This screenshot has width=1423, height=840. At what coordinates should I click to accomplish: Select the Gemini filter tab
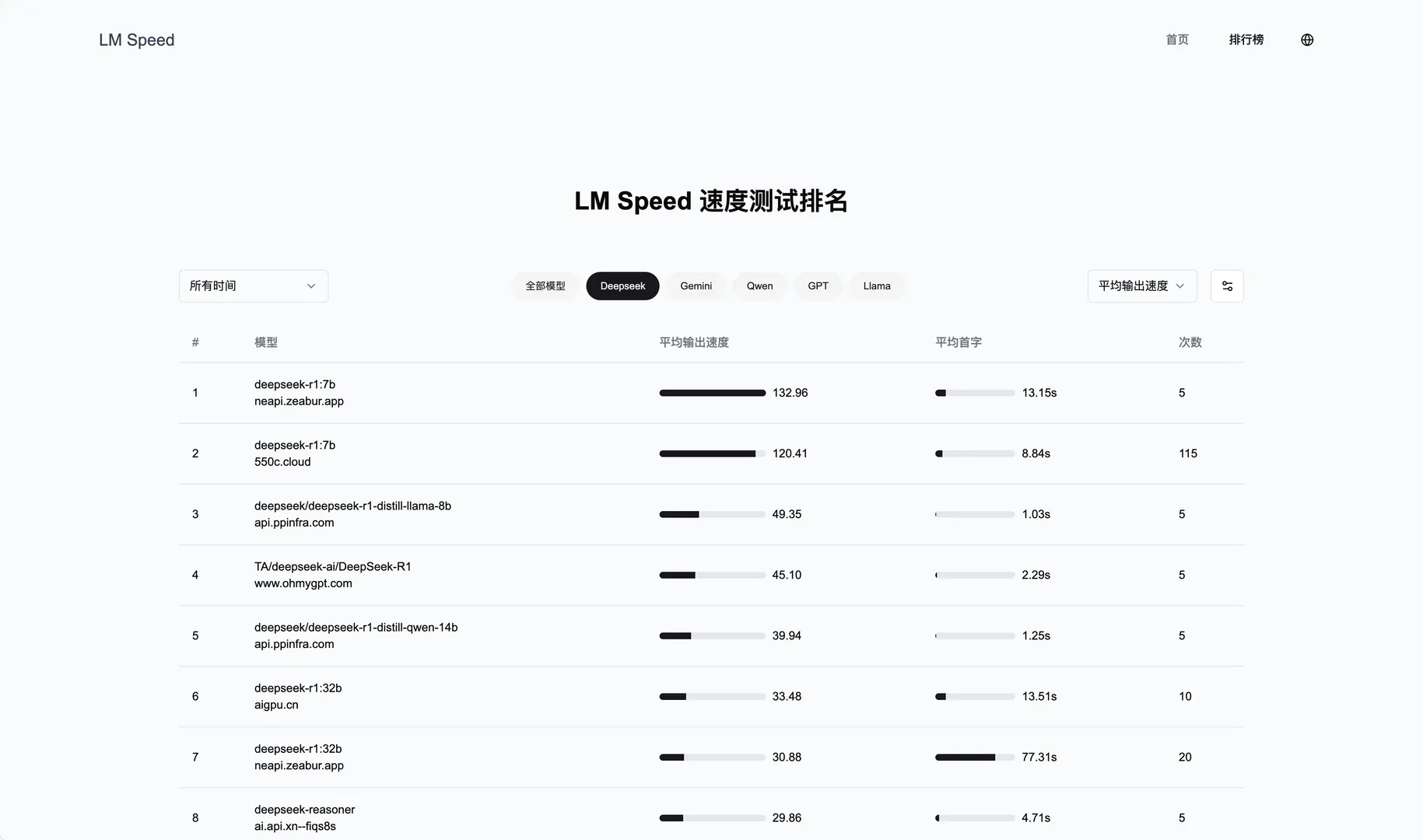[696, 286]
